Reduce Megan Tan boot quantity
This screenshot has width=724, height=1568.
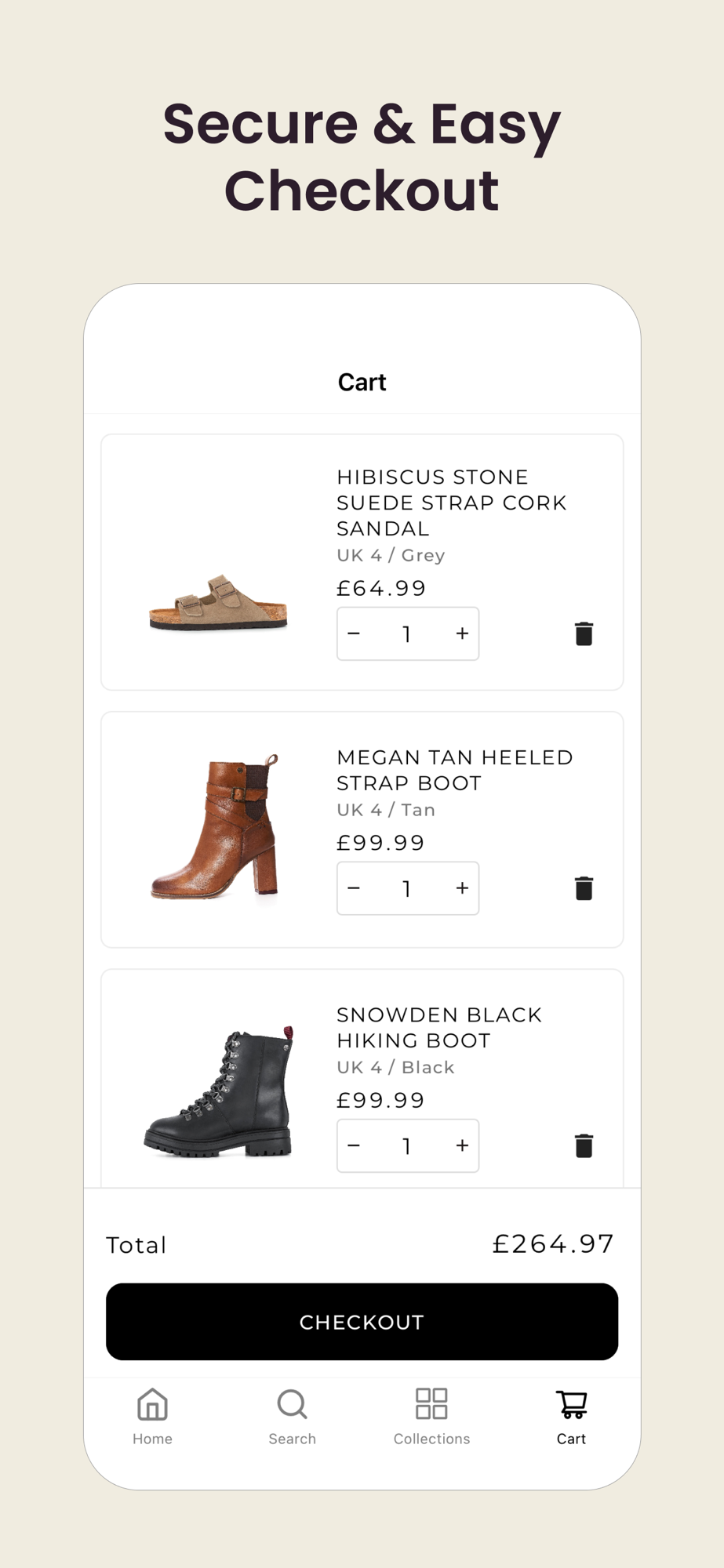point(354,888)
